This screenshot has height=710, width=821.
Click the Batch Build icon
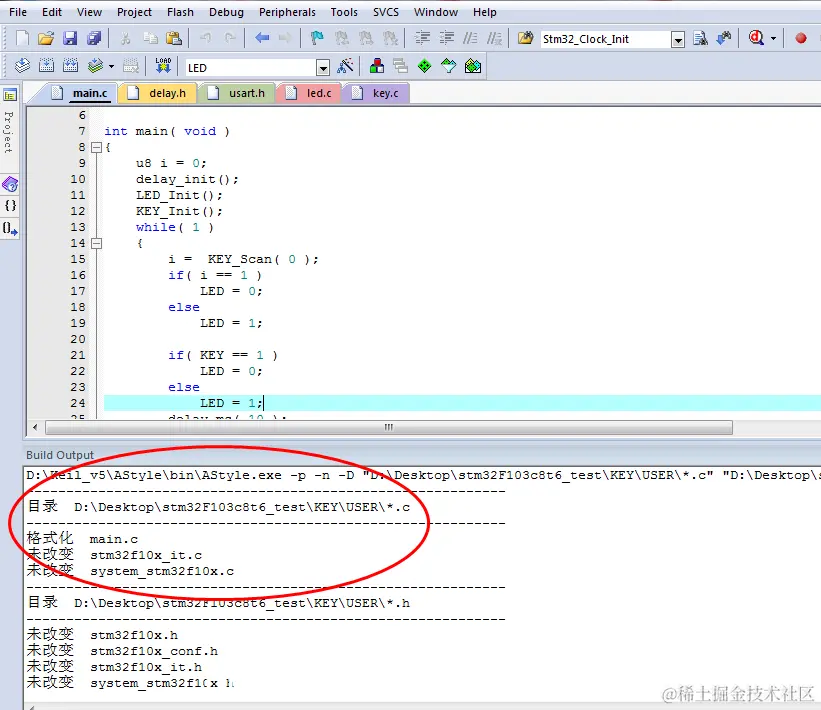pos(95,66)
